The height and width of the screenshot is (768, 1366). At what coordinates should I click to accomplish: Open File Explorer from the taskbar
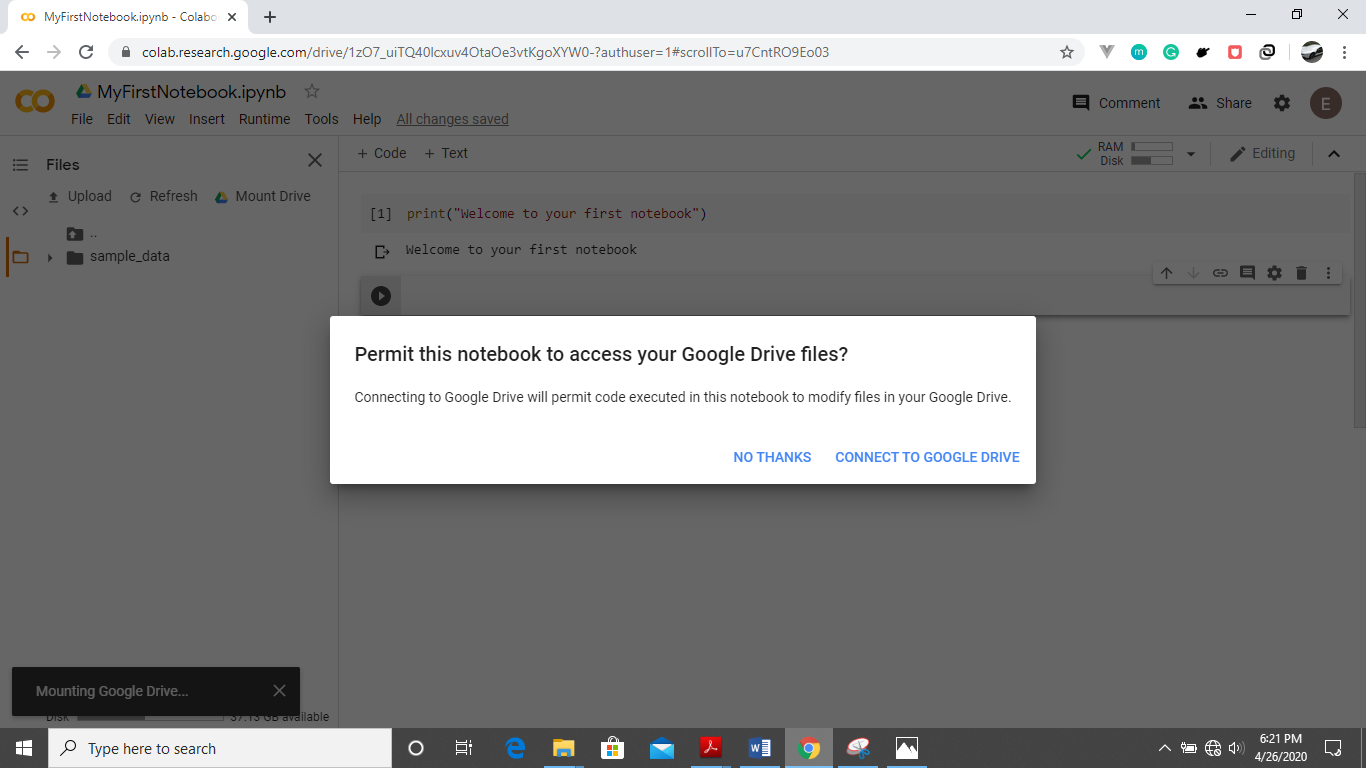pyautogui.click(x=564, y=748)
